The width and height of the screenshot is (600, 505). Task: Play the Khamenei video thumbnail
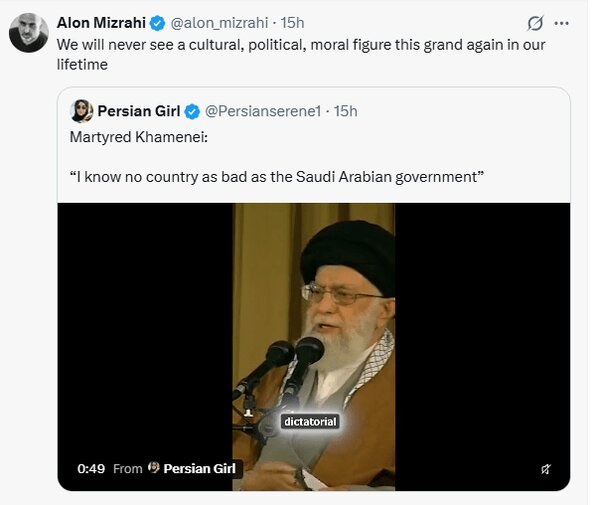click(314, 347)
